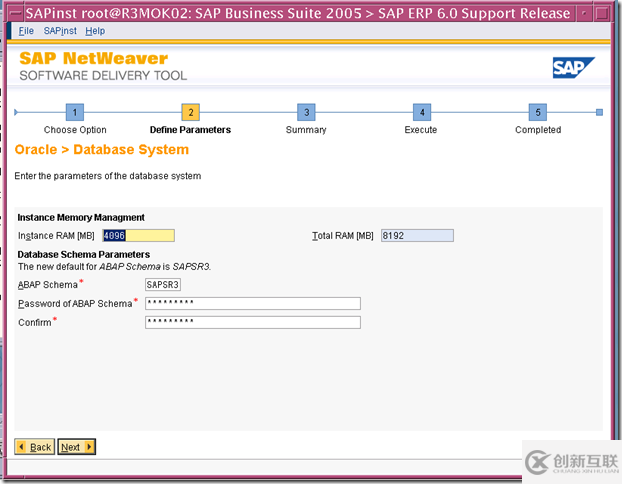
Task: Click the Oracle > Database System heading
Action: coord(102,150)
